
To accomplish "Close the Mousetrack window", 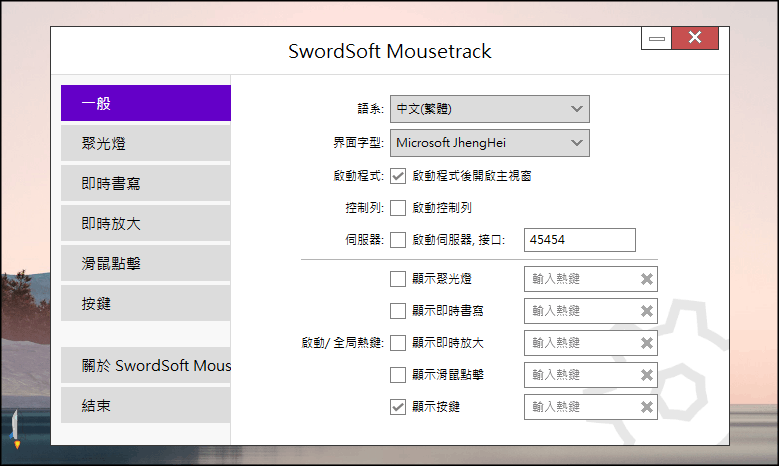I will point(695,38).
